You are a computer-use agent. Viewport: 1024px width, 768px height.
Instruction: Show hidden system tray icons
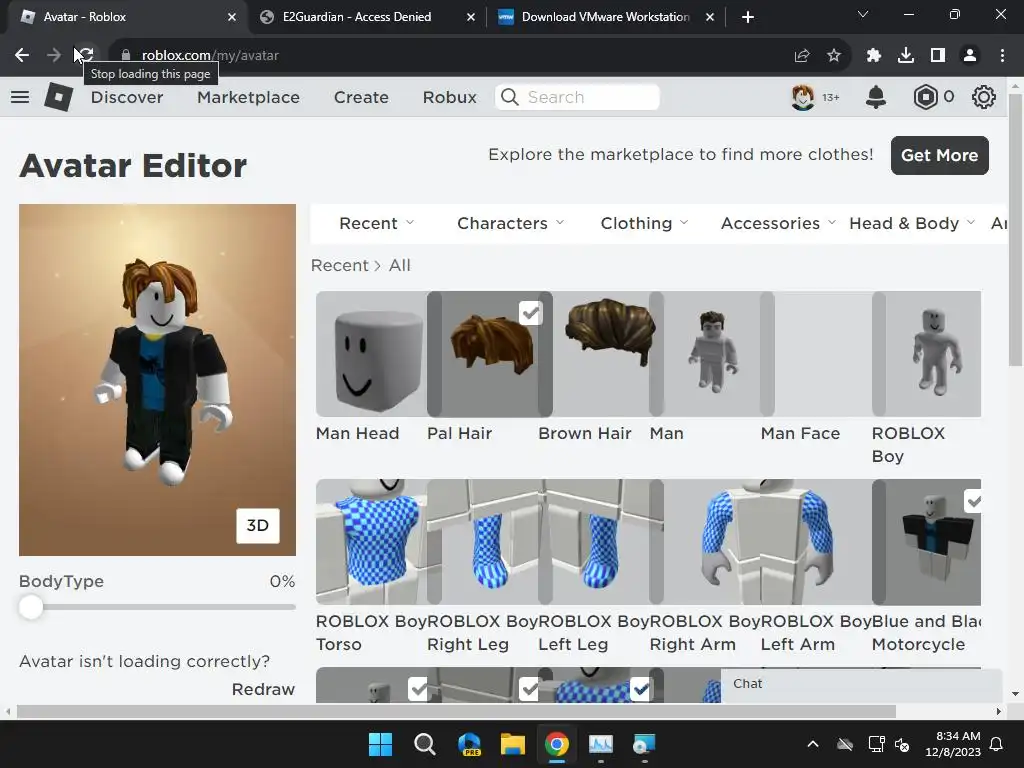coord(813,744)
